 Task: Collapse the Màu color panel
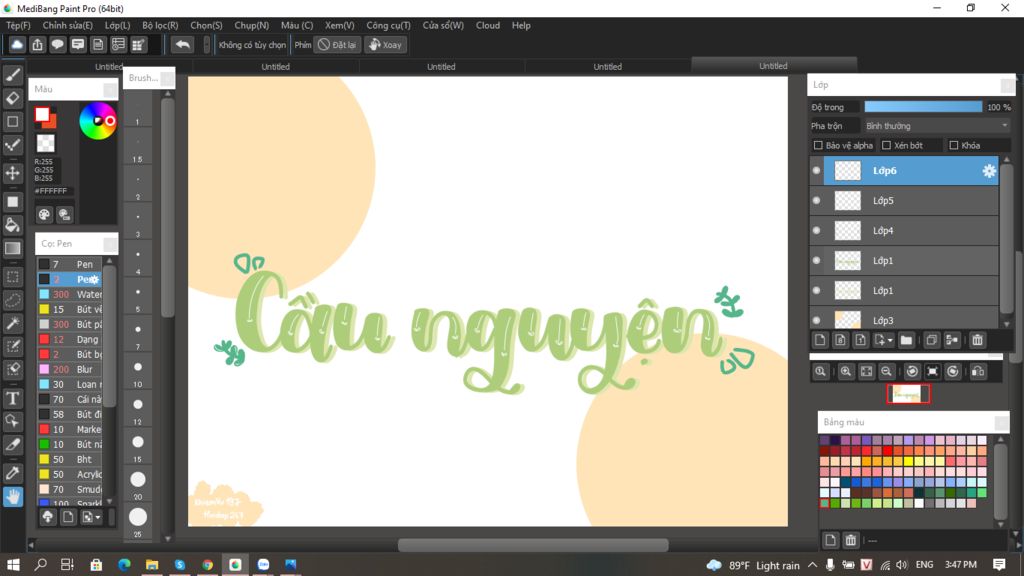[110, 89]
